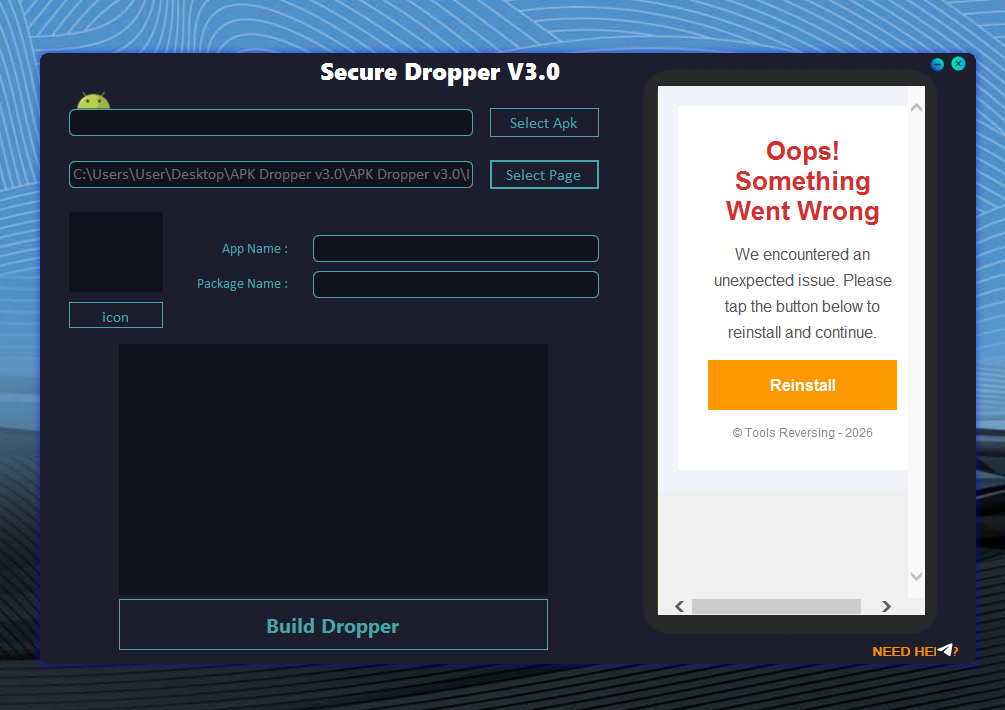Click the icon button below the preview square
This screenshot has height=710, width=1005.
(x=115, y=315)
